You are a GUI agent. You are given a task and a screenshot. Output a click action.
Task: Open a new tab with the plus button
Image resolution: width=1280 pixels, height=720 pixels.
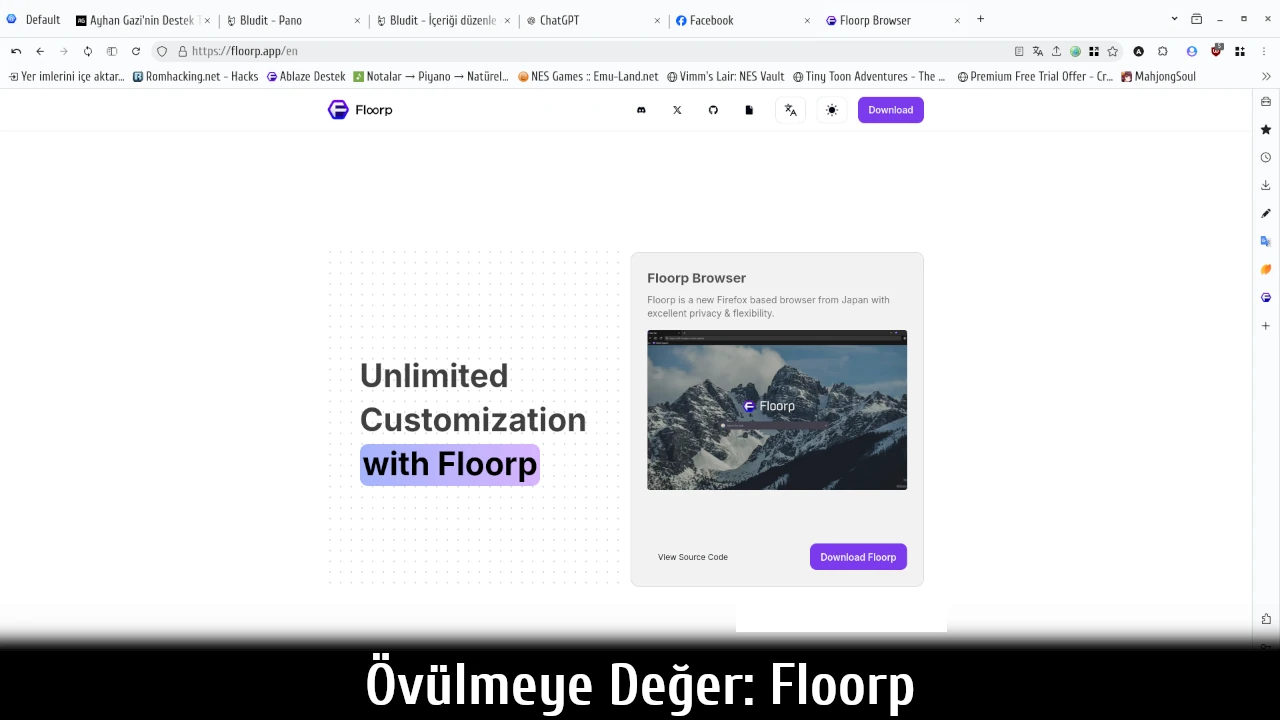pyautogui.click(x=980, y=19)
